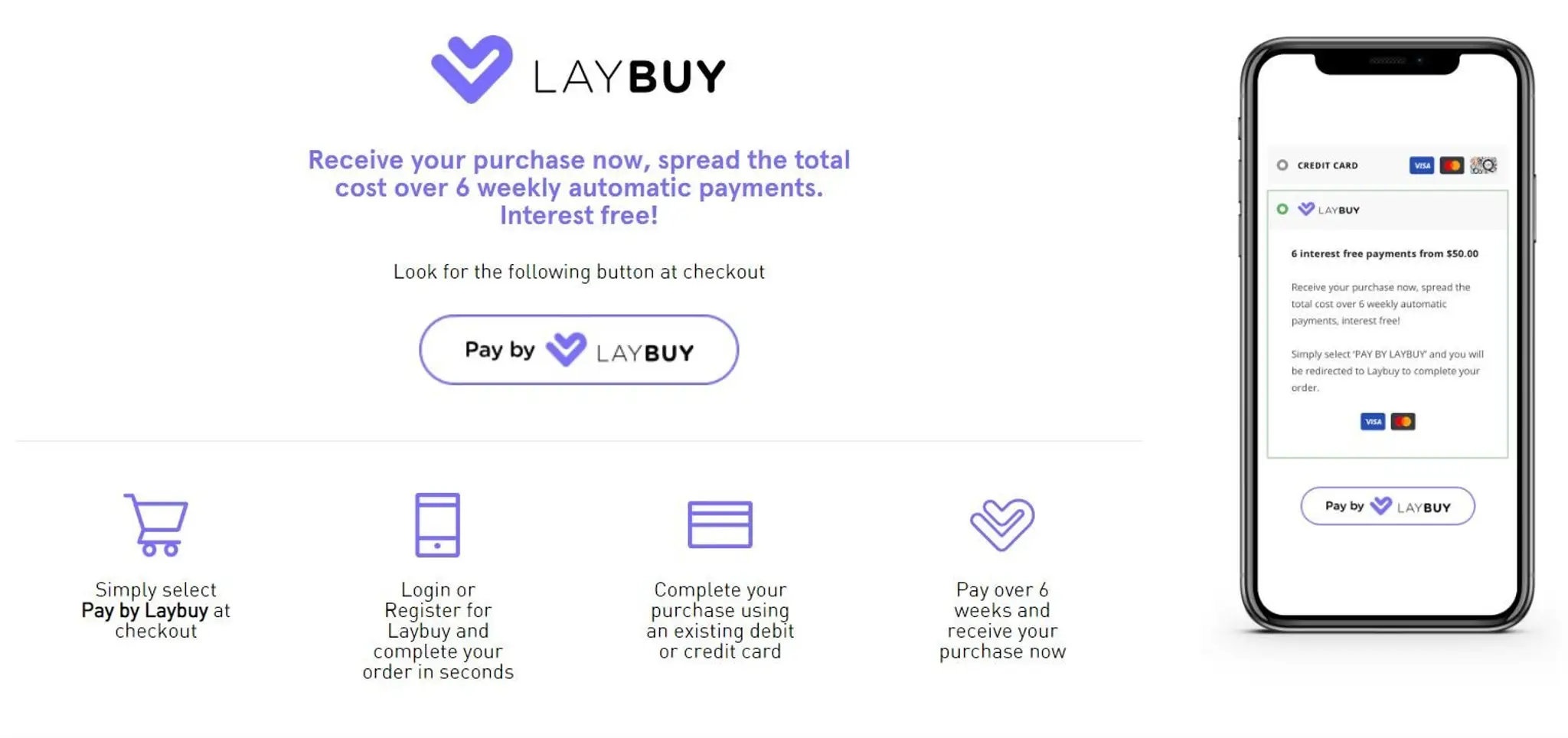1568x738 pixels.
Task: Click the Visa icon inside the Laybuy panel
Action: (1372, 422)
